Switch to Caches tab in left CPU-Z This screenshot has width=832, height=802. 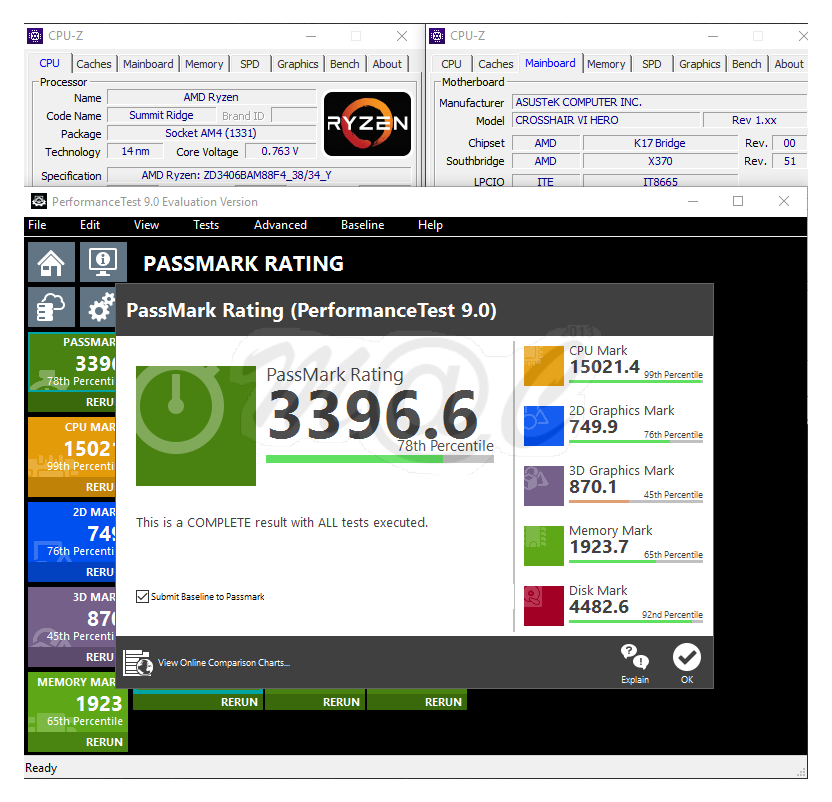tap(94, 64)
